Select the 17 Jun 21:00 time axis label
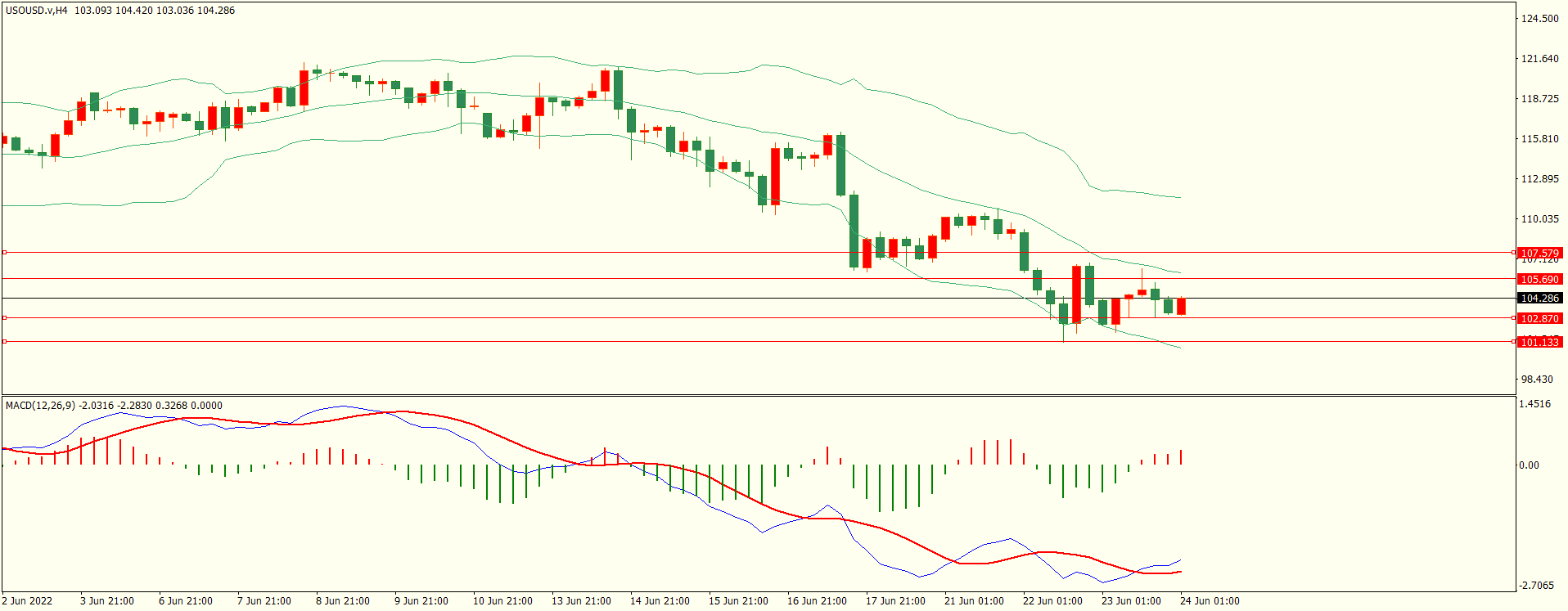Viewport: 1568px width, 611px height. coord(895,601)
